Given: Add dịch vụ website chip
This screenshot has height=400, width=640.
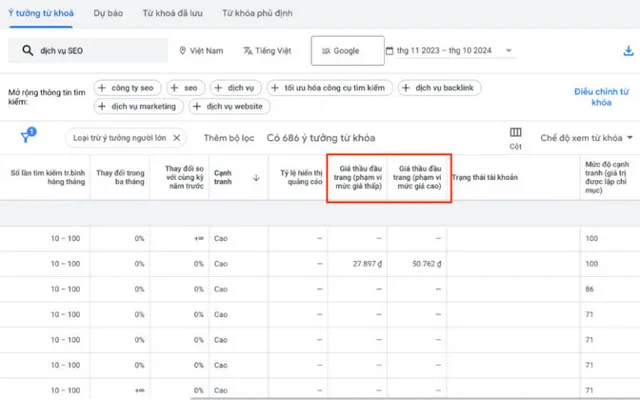Looking at the screenshot, I should [x=229, y=106].
